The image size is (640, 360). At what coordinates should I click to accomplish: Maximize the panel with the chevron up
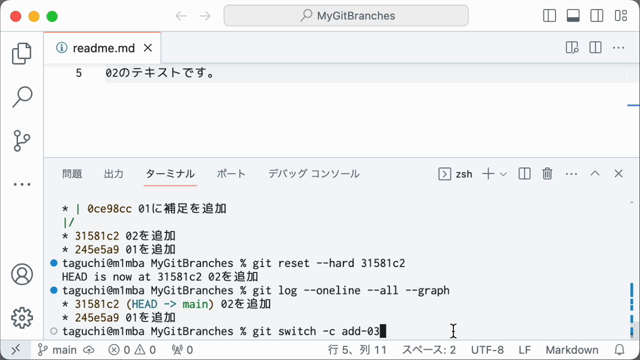point(595,173)
